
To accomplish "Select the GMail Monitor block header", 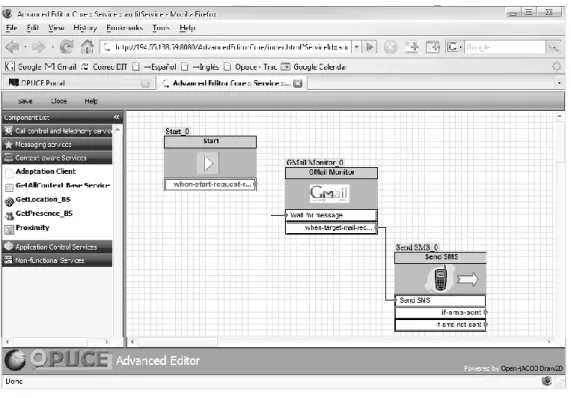I will (331, 173).
